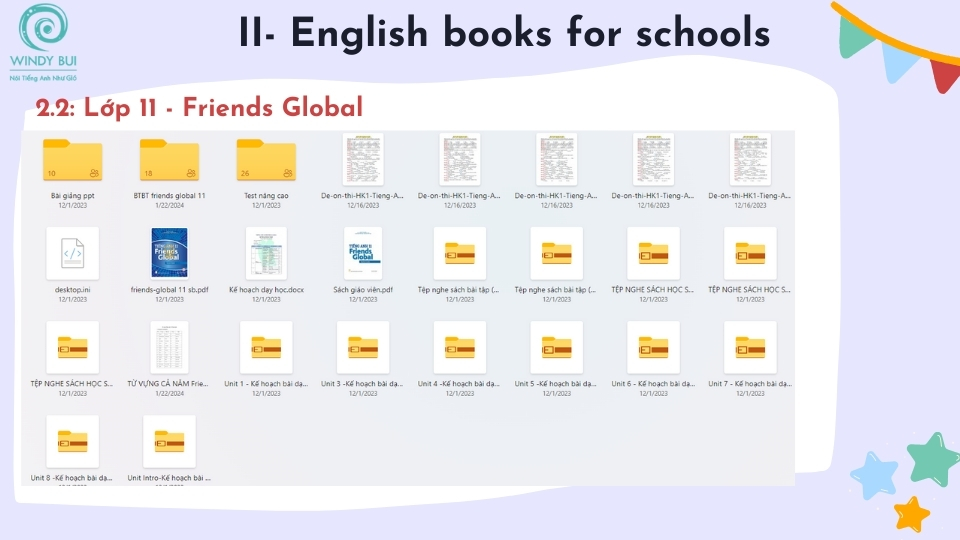Click the first De-on-thi-HK1 exam document thumbnail
The width and height of the screenshot is (960, 540).
pos(362,159)
